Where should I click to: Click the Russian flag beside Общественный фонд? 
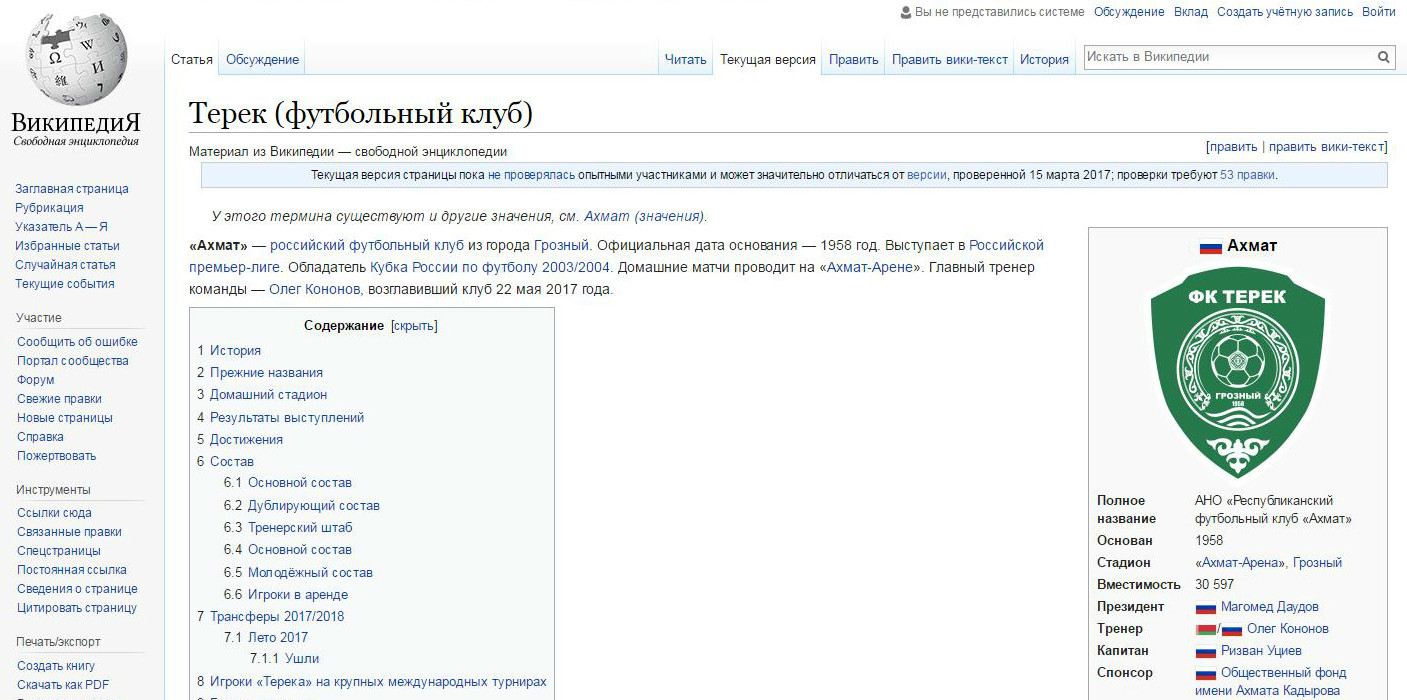point(1205,673)
